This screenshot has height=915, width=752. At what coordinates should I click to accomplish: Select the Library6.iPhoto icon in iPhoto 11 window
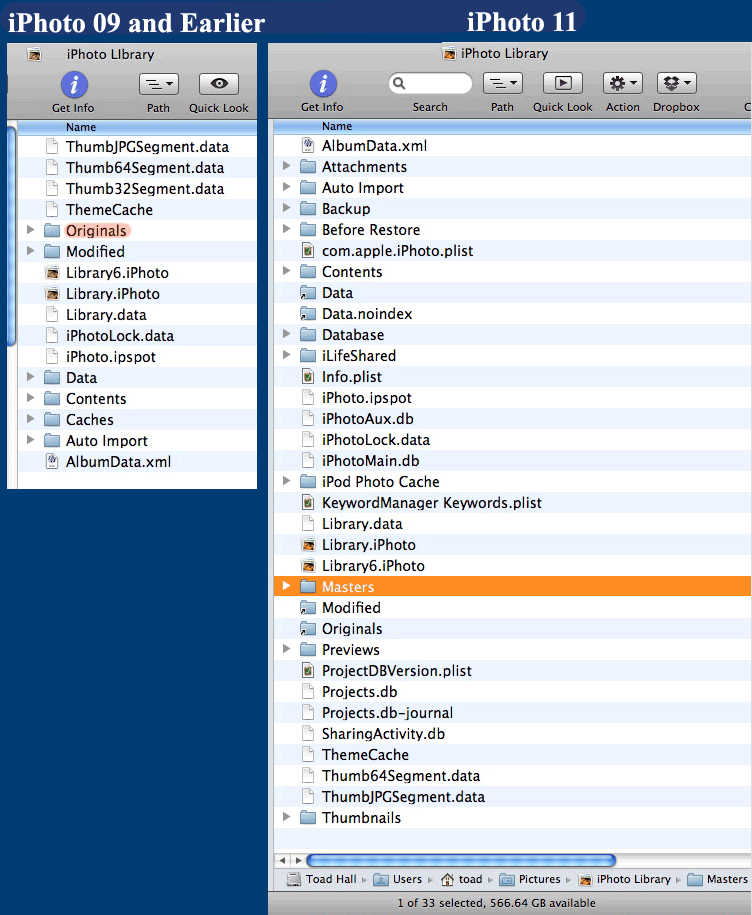(x=308, y=565)
